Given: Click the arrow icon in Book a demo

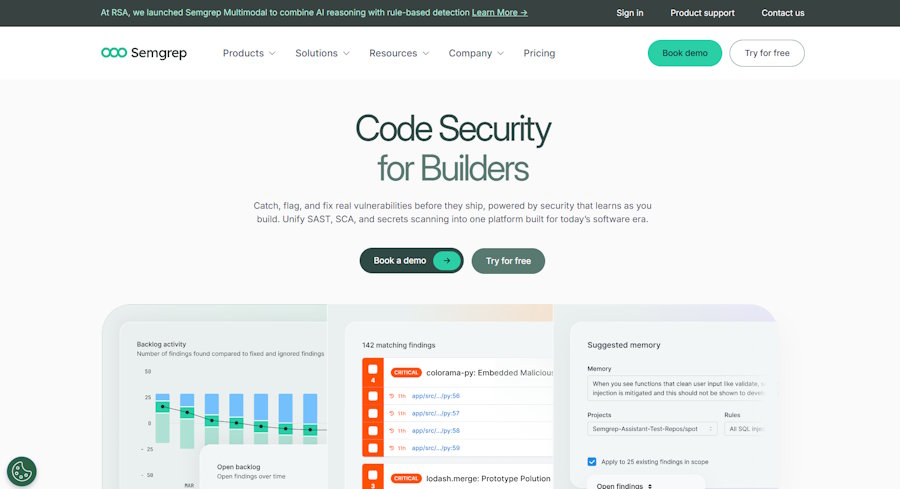Looking at the screenshot, I should (447, 261).
